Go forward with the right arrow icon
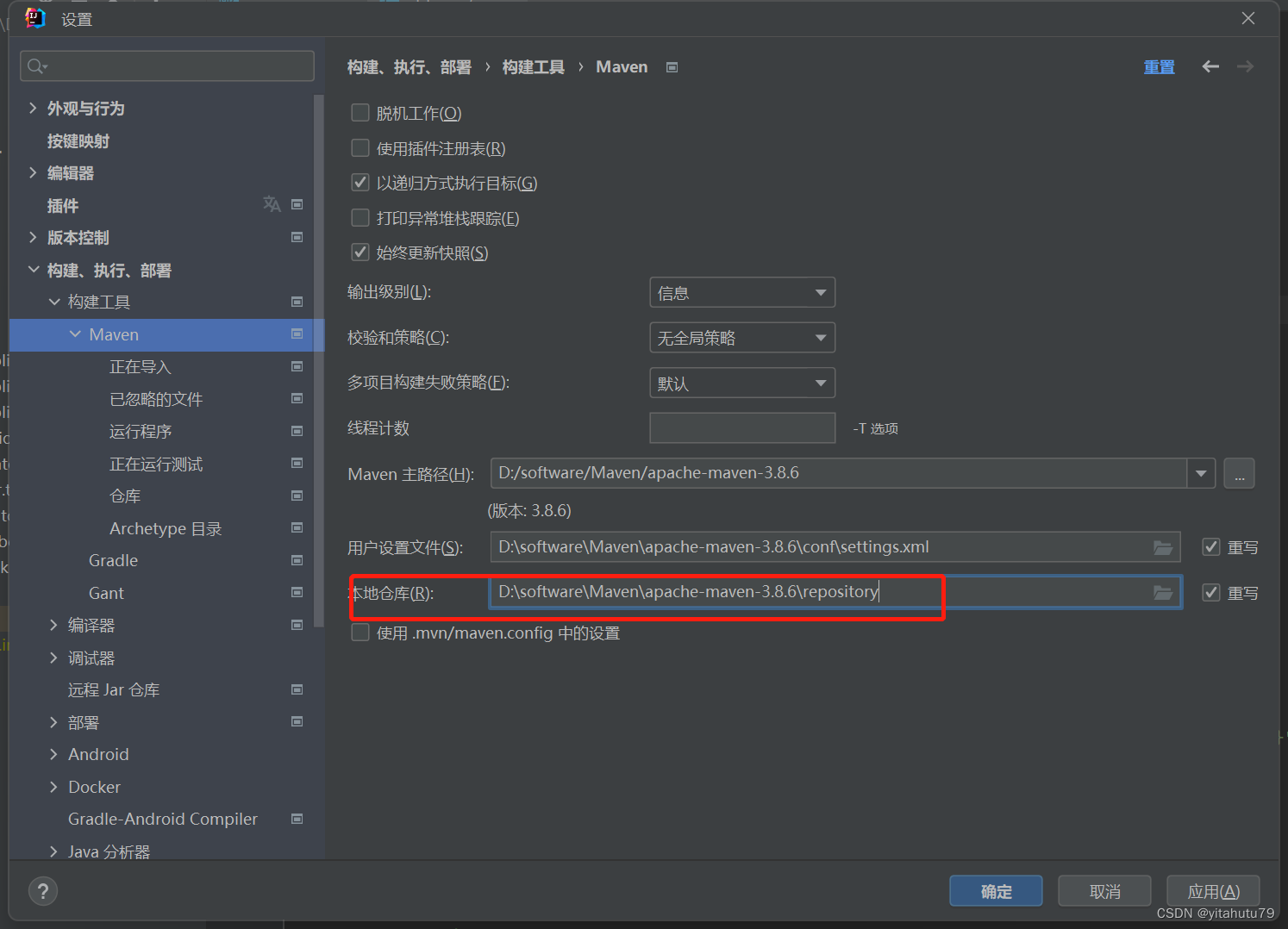Screen dimensions: 1288x929 (x=1245, y=66)
